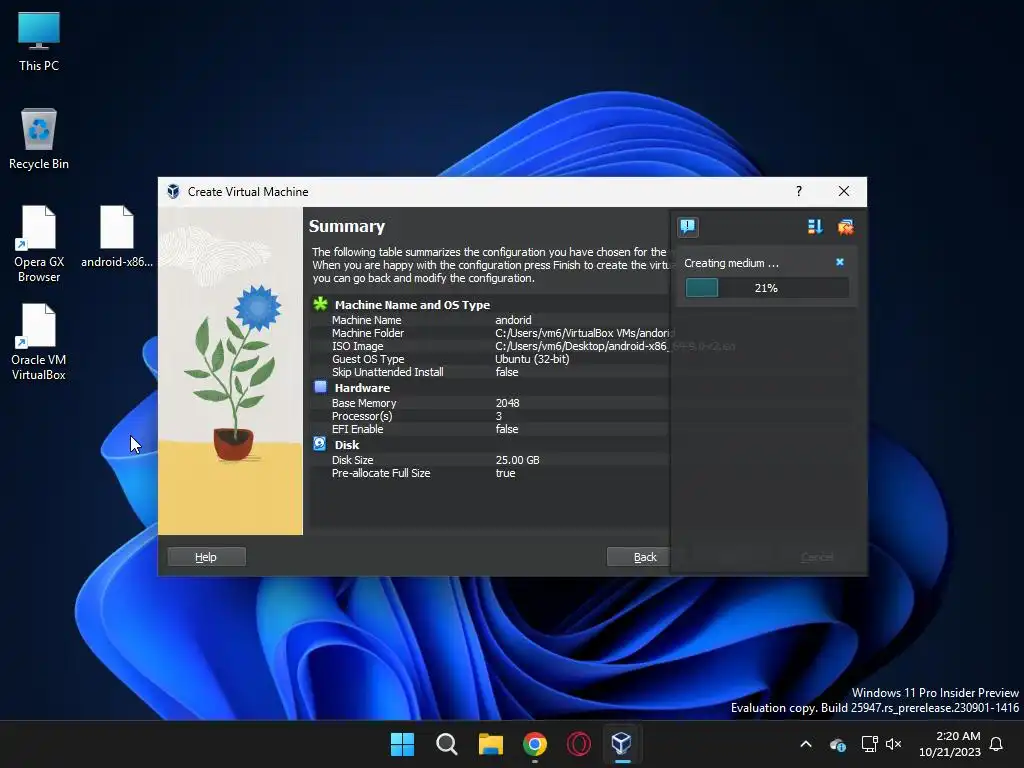Click the Pre-allocate Full Size 'true' value
The image size is (1024, 768).
tap(505, 473)
